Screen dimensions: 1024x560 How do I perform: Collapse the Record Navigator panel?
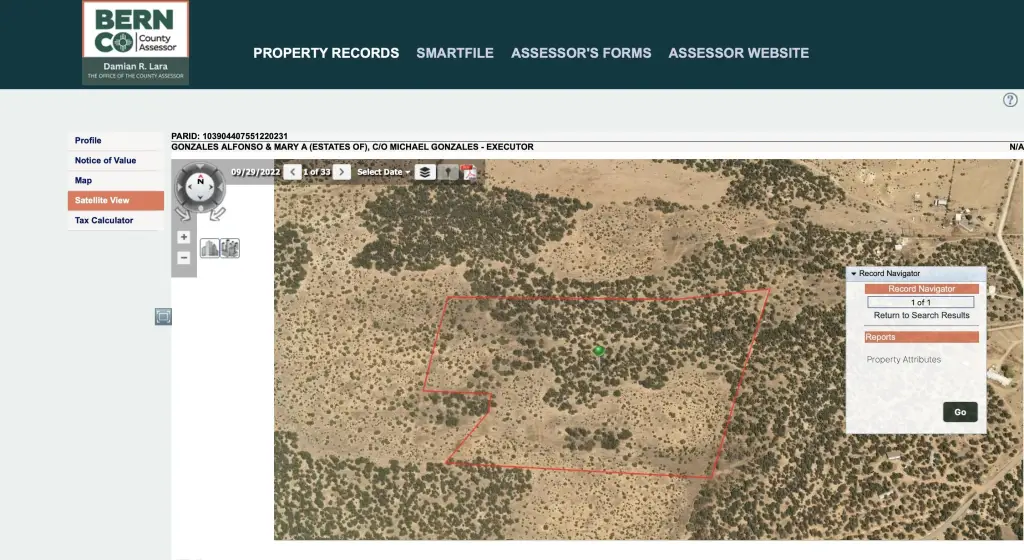854,273
